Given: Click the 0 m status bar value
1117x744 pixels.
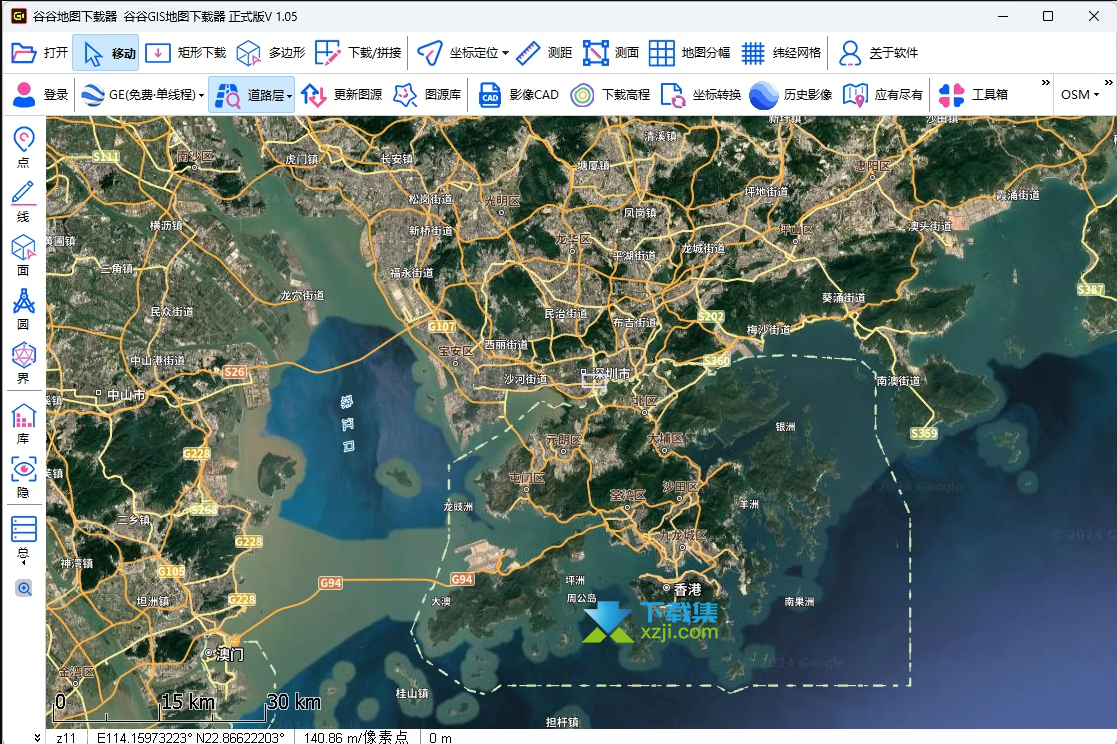Looking at the screenshot, I should pyautogui.click(x=440, y=738).
